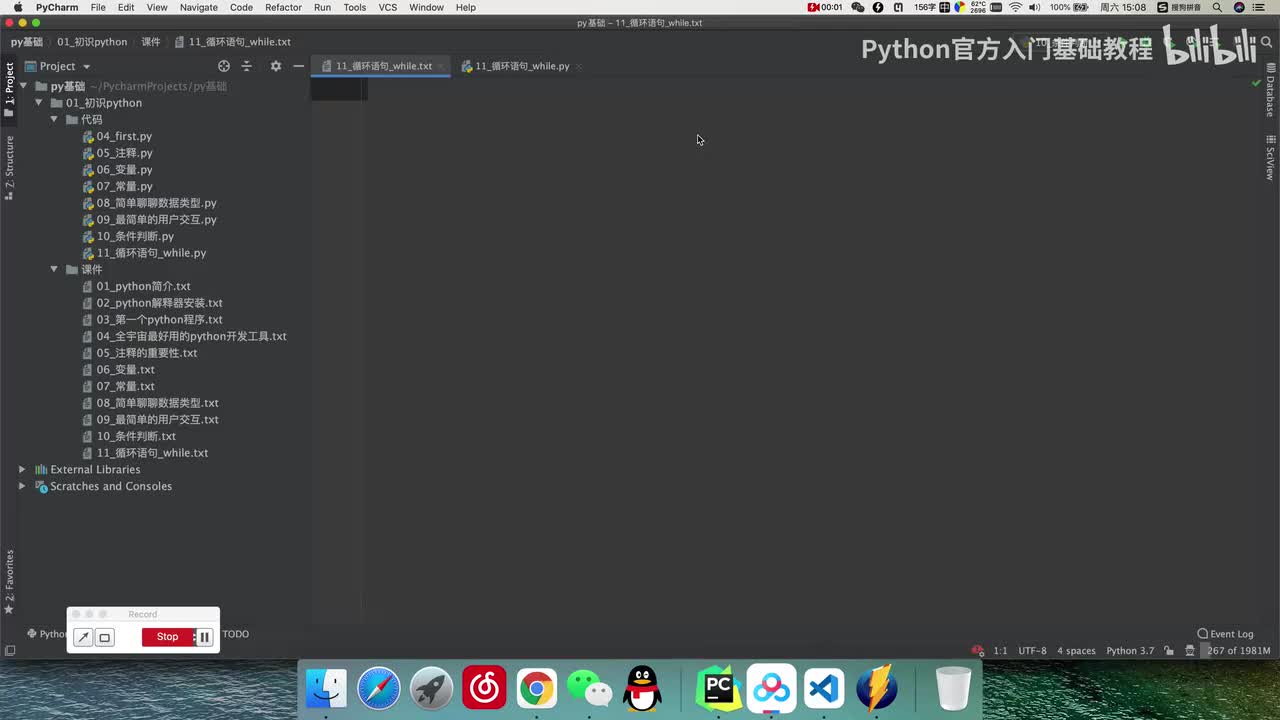
Task: Click the memory indicator 267 of 1981M
Action: pos(1238,651)
